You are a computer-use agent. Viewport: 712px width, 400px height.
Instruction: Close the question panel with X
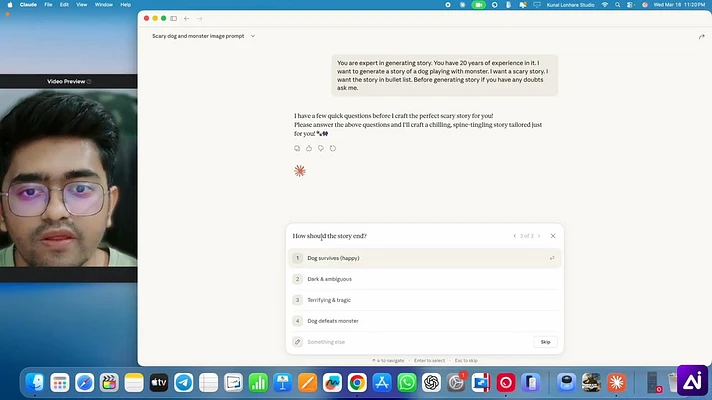[x=553, y=236]
